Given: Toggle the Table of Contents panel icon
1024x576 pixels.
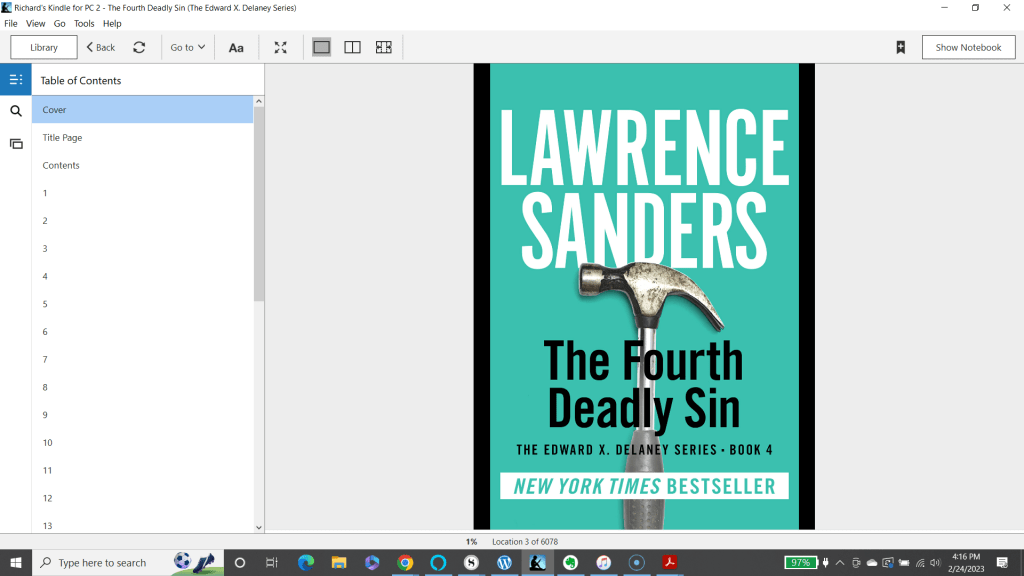Looking at the screenshot, I should [16, 80].
